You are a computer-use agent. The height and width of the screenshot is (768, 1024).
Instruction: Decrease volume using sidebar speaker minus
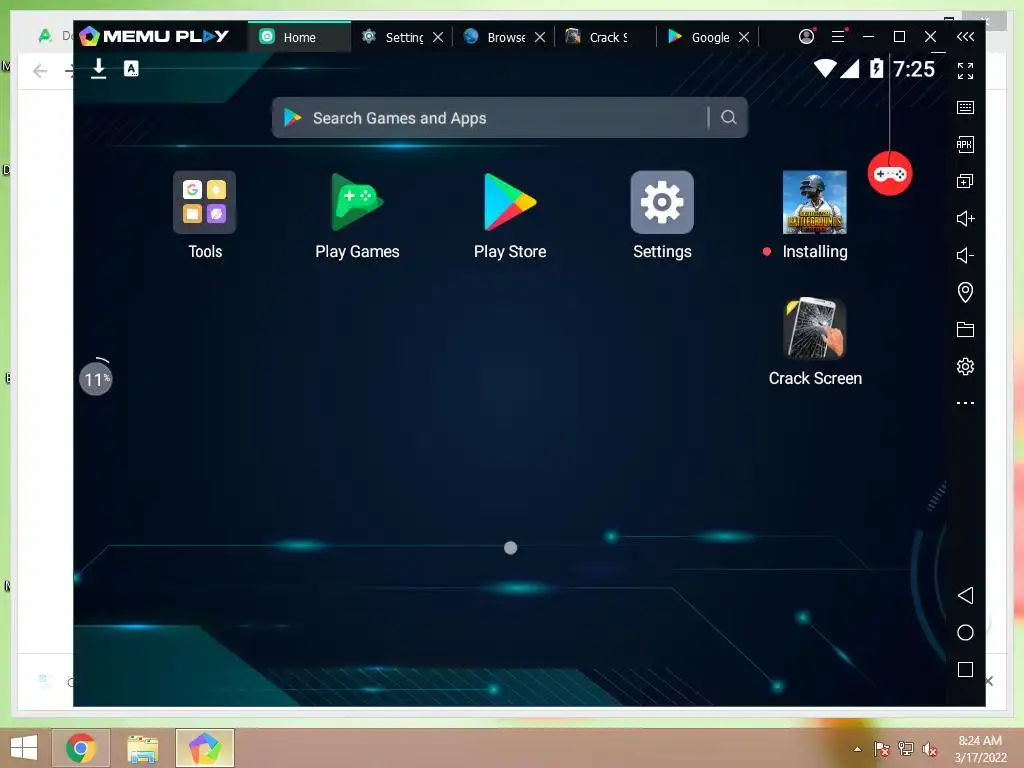click(x=965, y=255)
